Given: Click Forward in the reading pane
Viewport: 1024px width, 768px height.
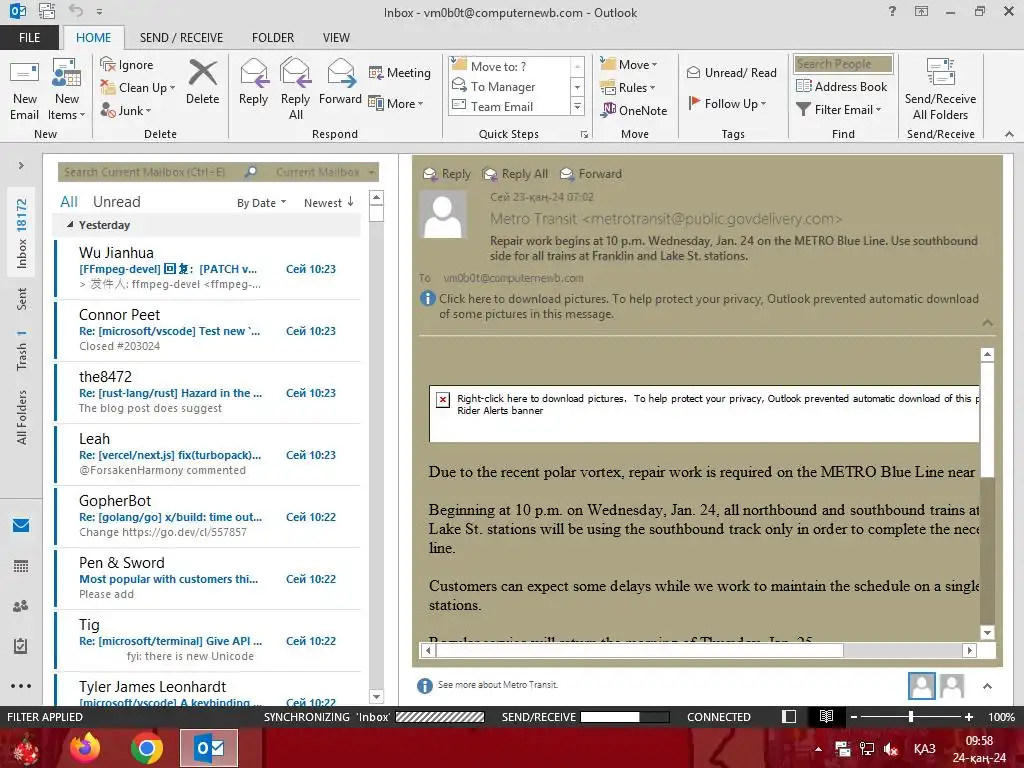Looking at the screenshot, I should [591, 174].
